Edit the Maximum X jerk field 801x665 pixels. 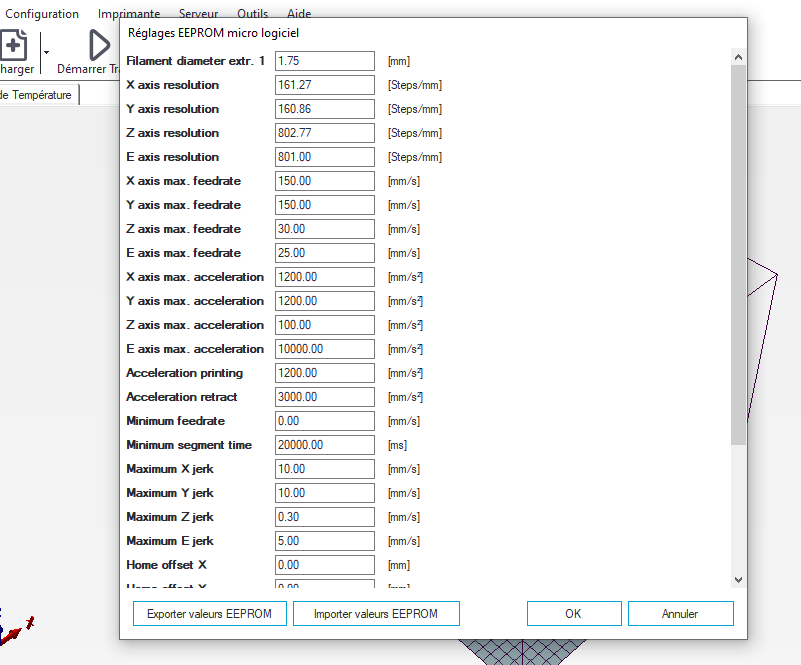[x=324, y=469]
